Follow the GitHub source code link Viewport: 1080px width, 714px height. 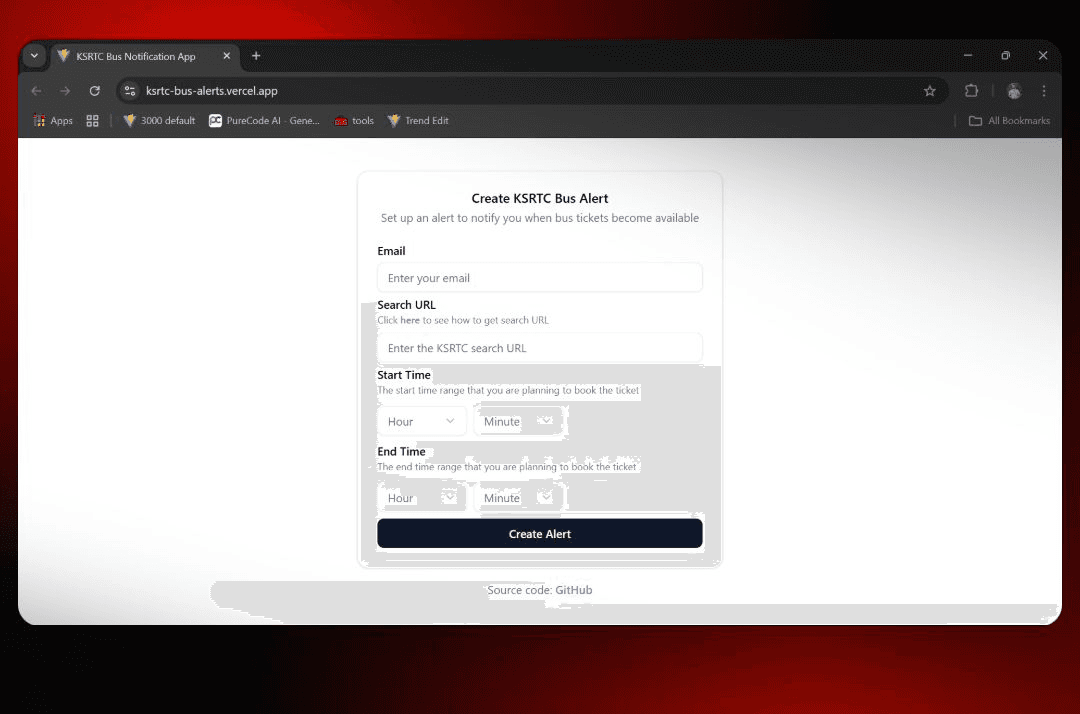tap(574, 590)
